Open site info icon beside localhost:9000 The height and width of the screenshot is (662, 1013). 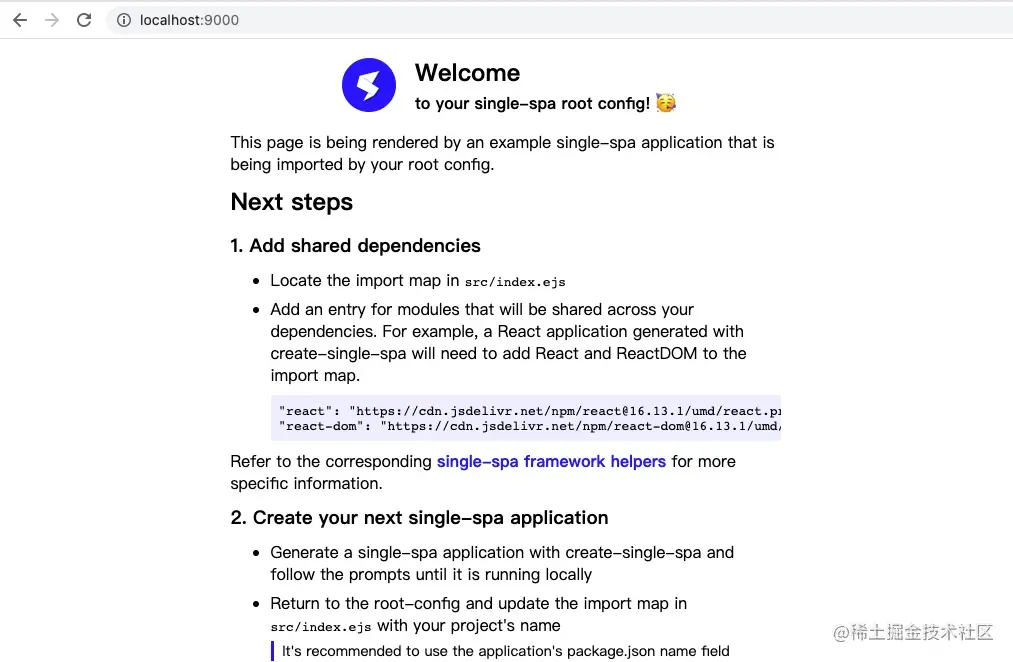pyautogui.click(x=123, y=20)
